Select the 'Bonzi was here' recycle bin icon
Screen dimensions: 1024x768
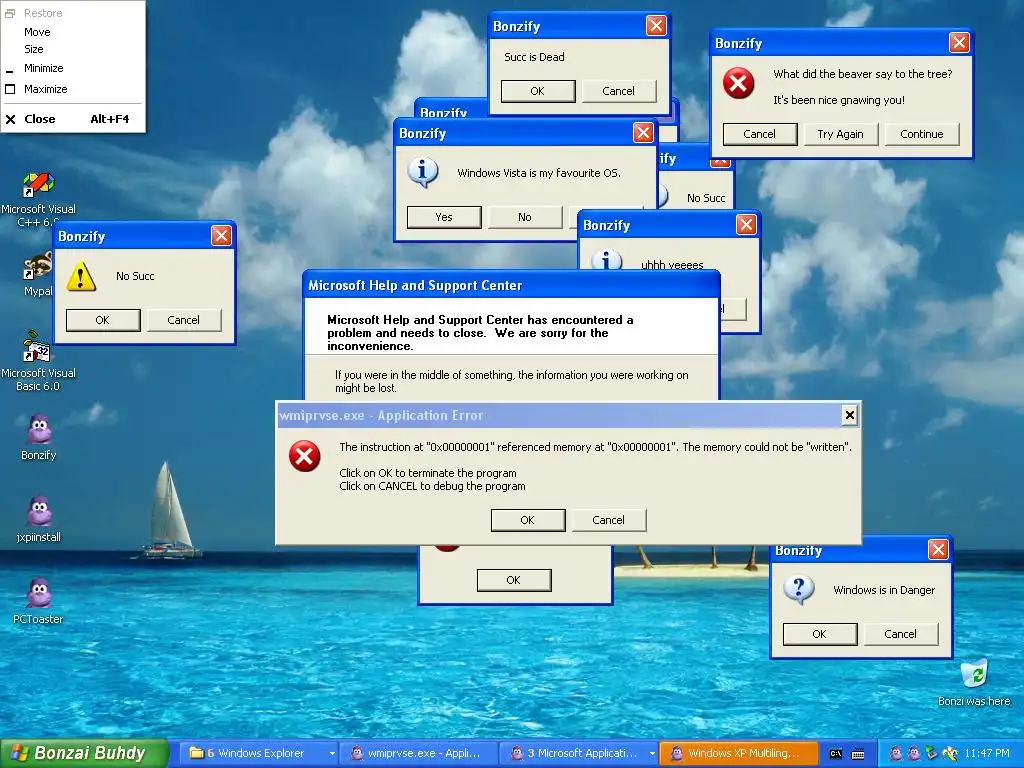(x=974, y=674)
